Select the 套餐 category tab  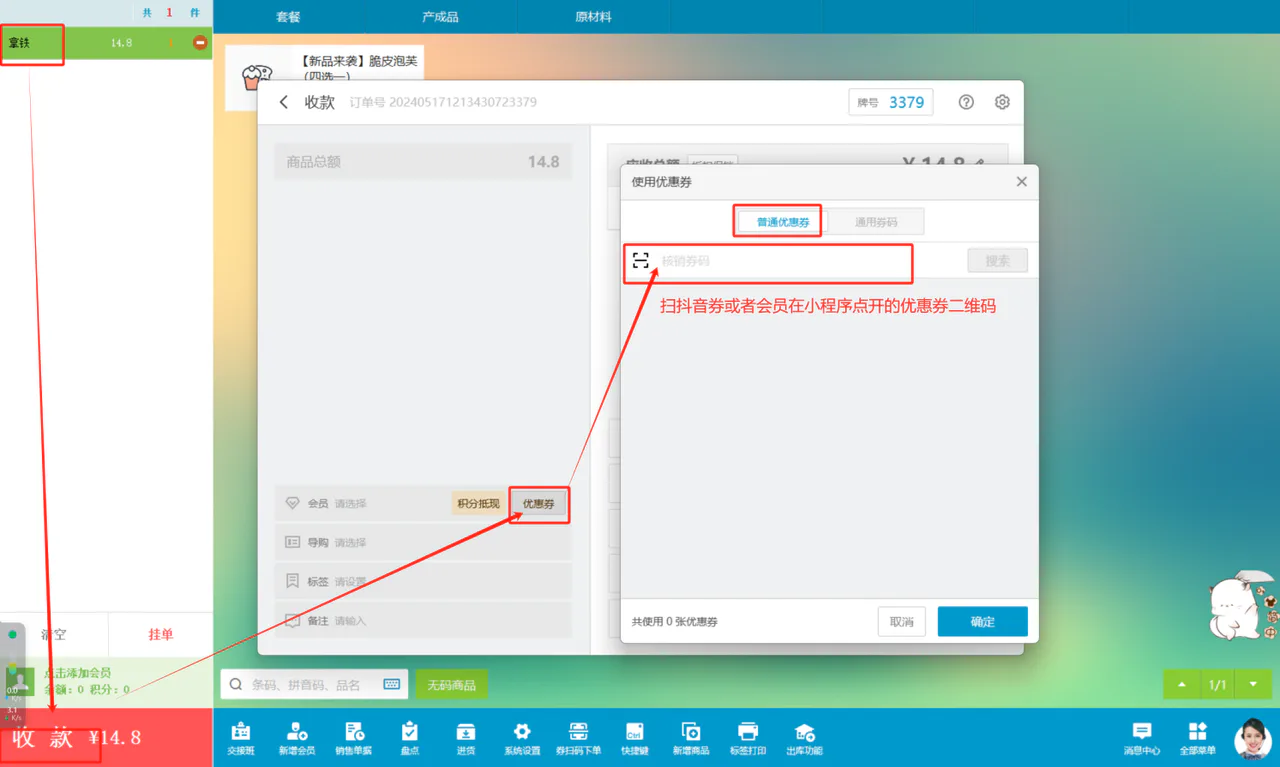click(x=289, y=17)
